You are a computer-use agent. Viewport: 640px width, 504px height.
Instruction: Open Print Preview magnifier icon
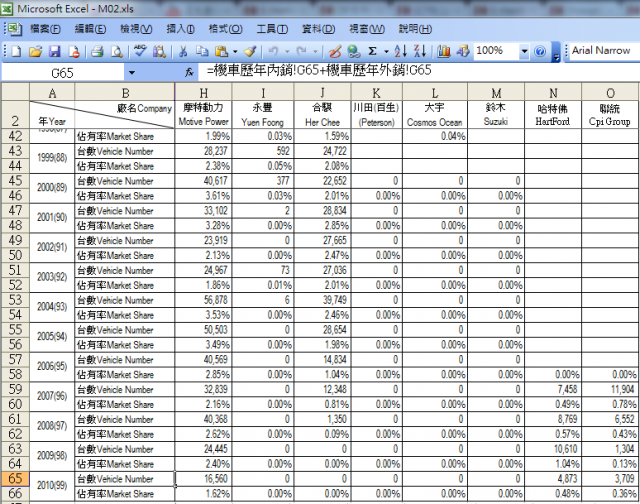[x=117, y=51]
